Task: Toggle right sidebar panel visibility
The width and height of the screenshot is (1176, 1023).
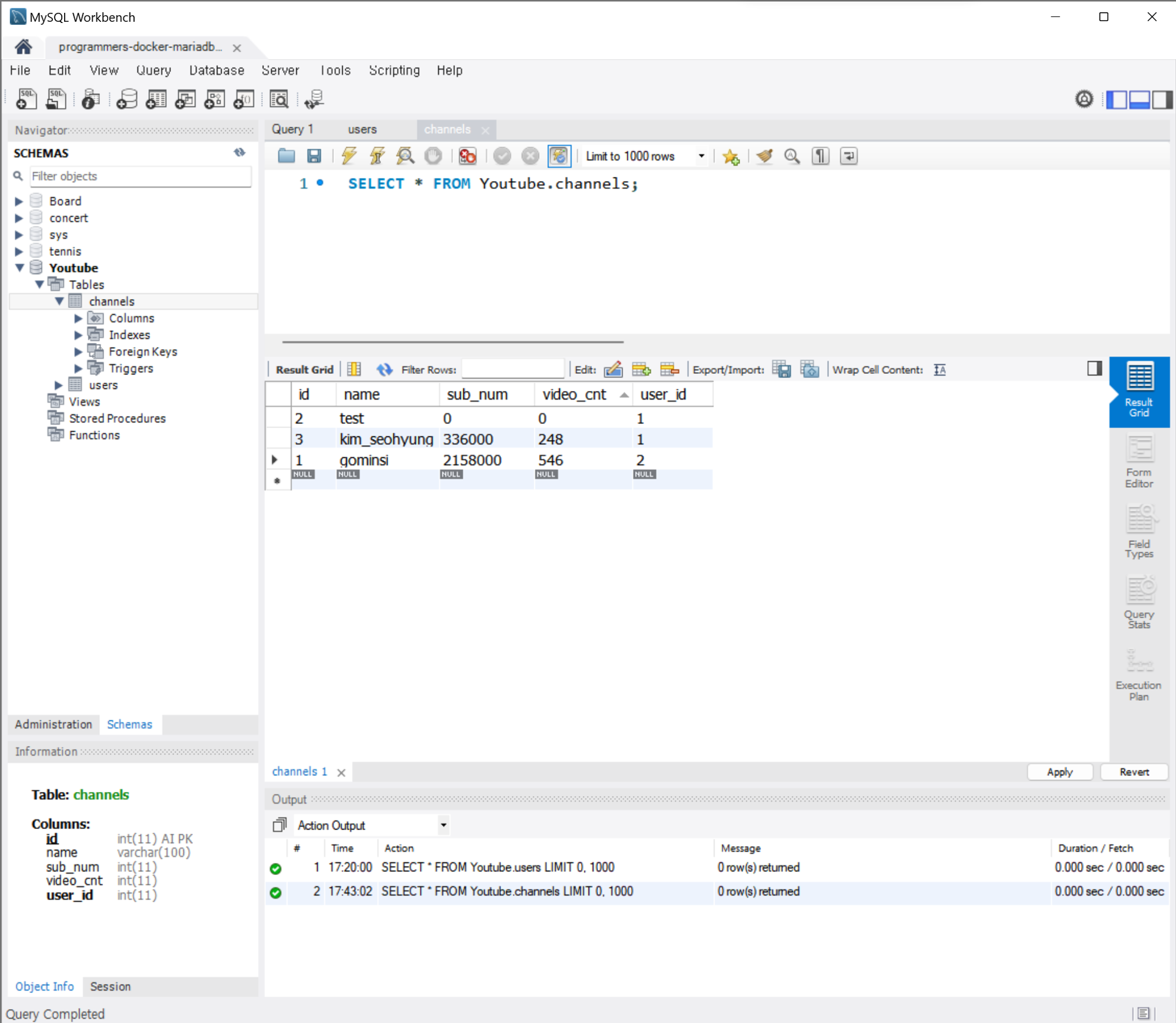Action: tap(1162, 99)
